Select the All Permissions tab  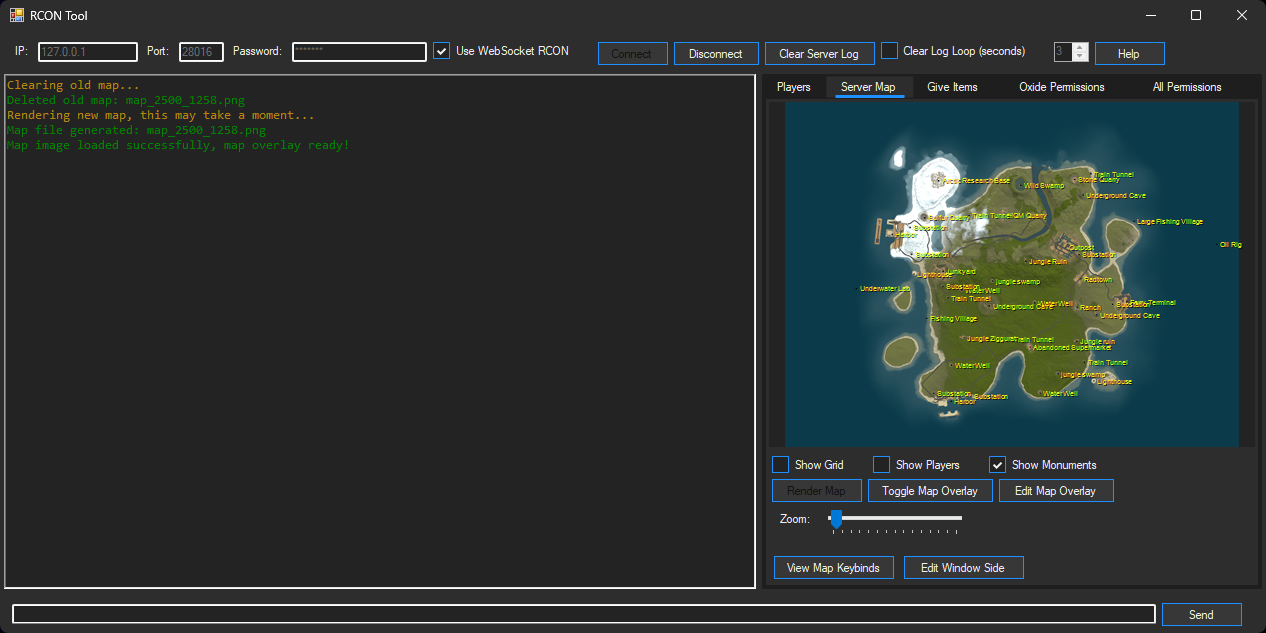(x=1186, y=87)
